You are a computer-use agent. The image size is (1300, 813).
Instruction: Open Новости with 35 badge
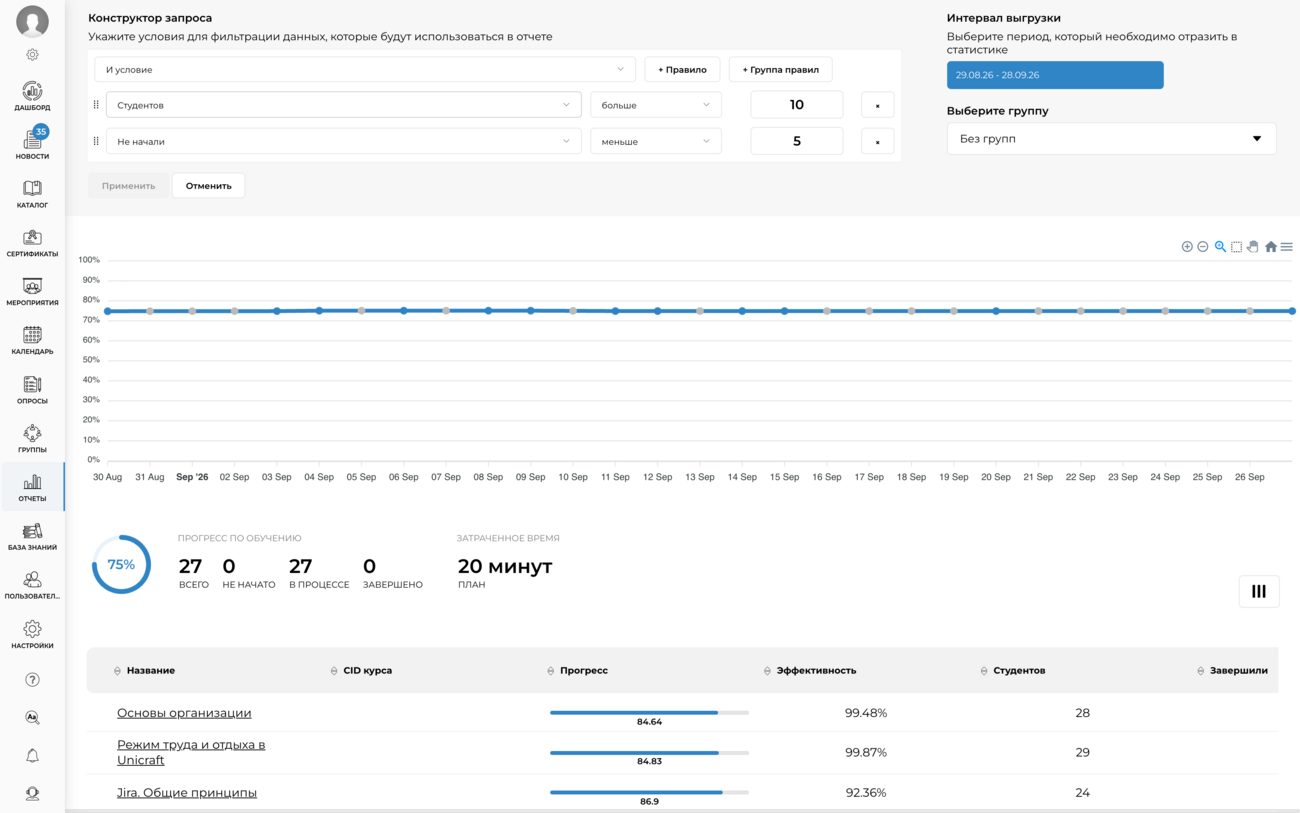coord(32,144)
